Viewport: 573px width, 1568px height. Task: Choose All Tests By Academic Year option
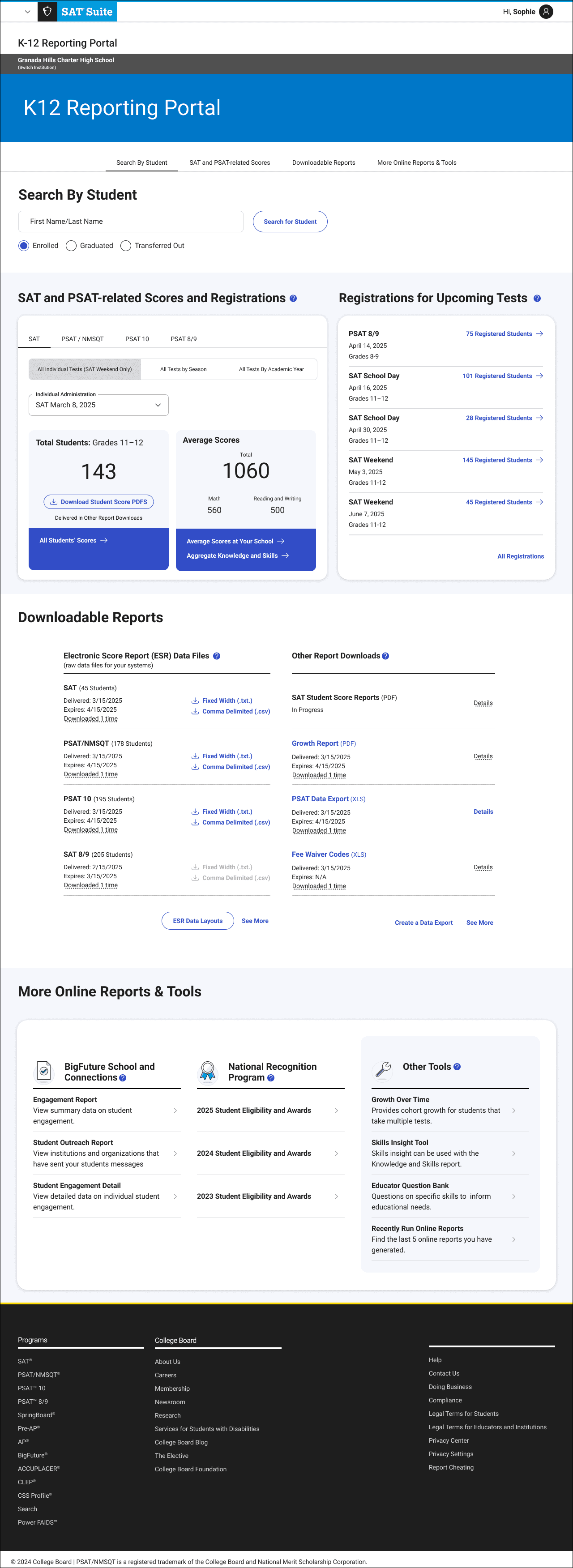tap(272, 369)
